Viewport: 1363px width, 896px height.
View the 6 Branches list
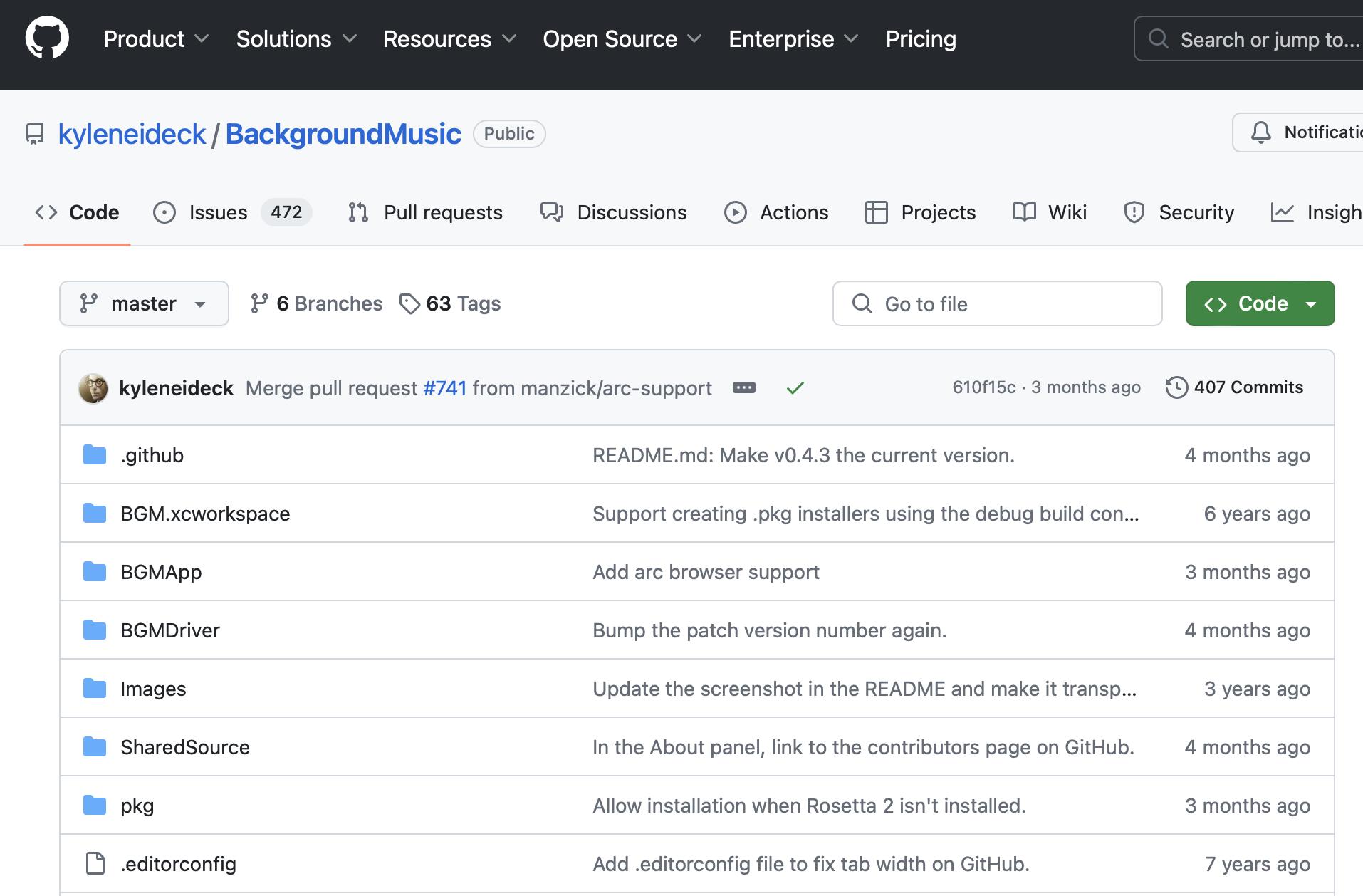316,303
